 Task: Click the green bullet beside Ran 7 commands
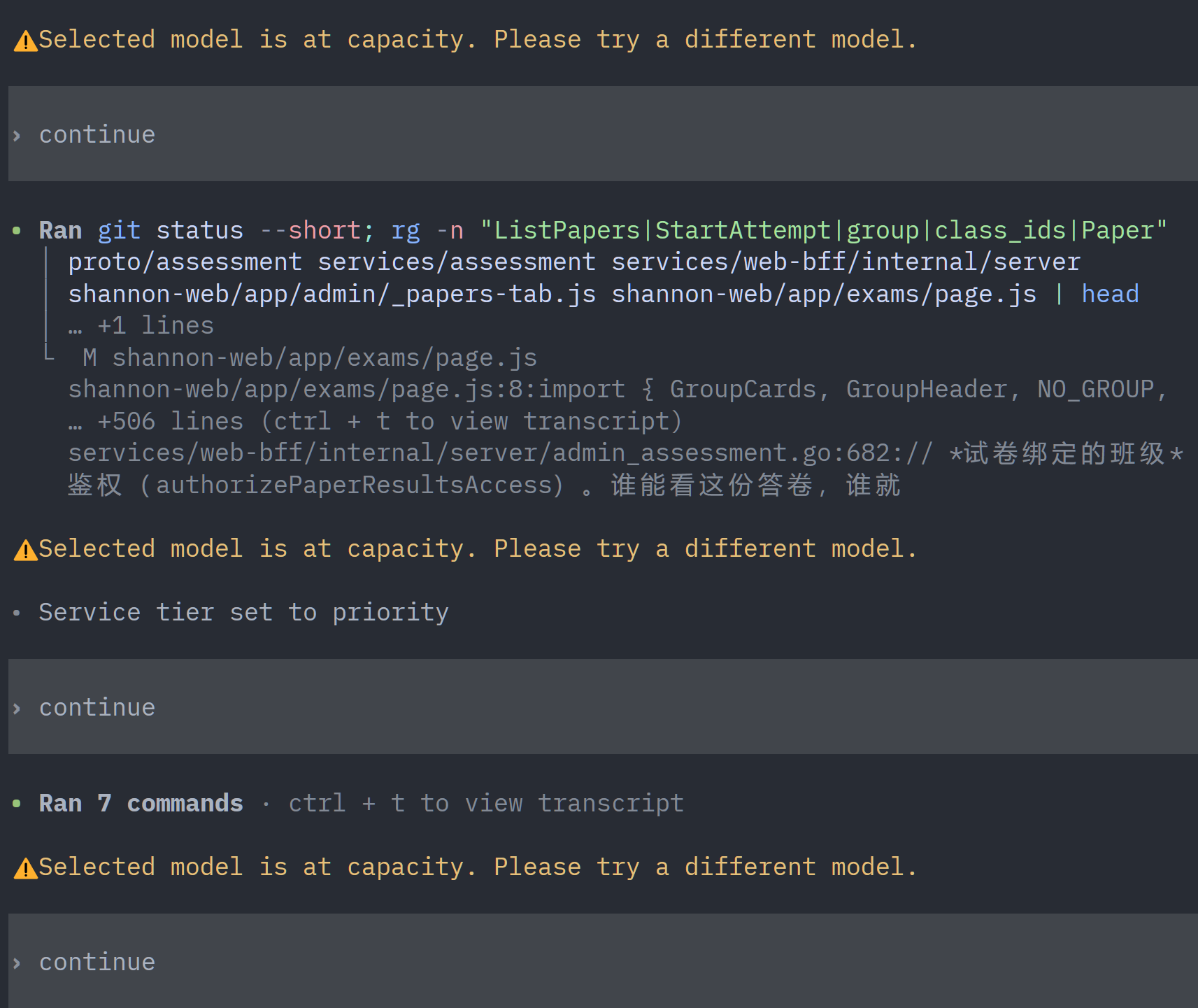pos(17,804)
